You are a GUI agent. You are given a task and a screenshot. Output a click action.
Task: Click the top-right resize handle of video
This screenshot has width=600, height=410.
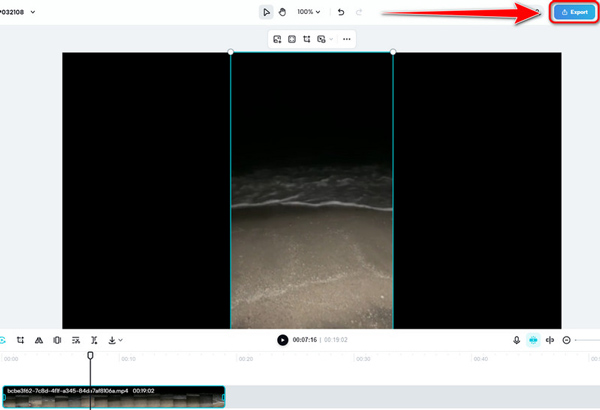coord(393,52)
